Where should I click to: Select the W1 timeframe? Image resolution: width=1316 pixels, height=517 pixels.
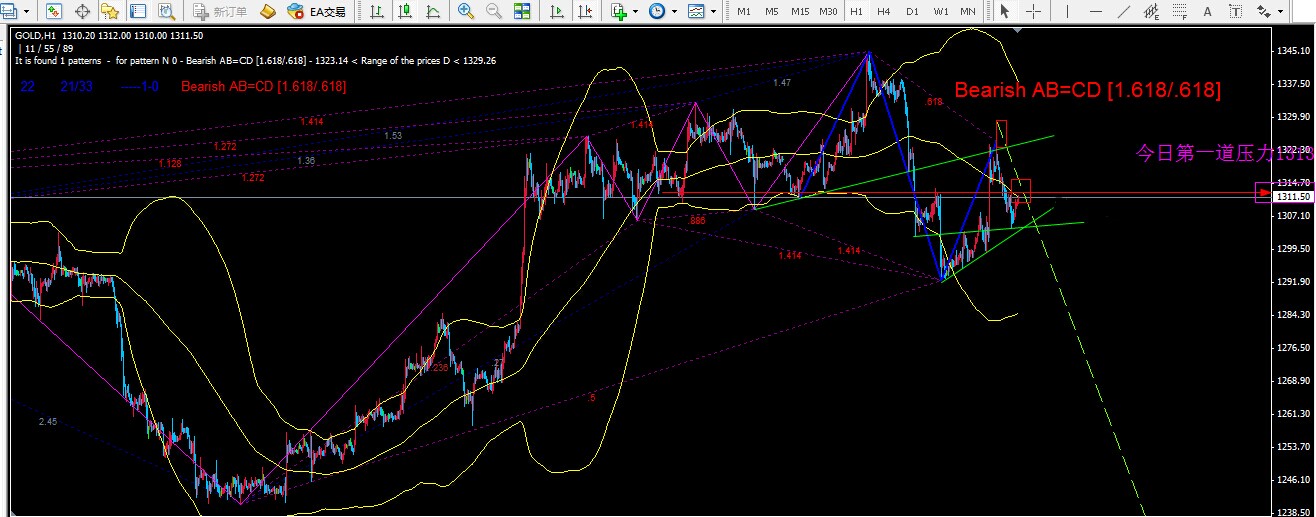(941, 12)
